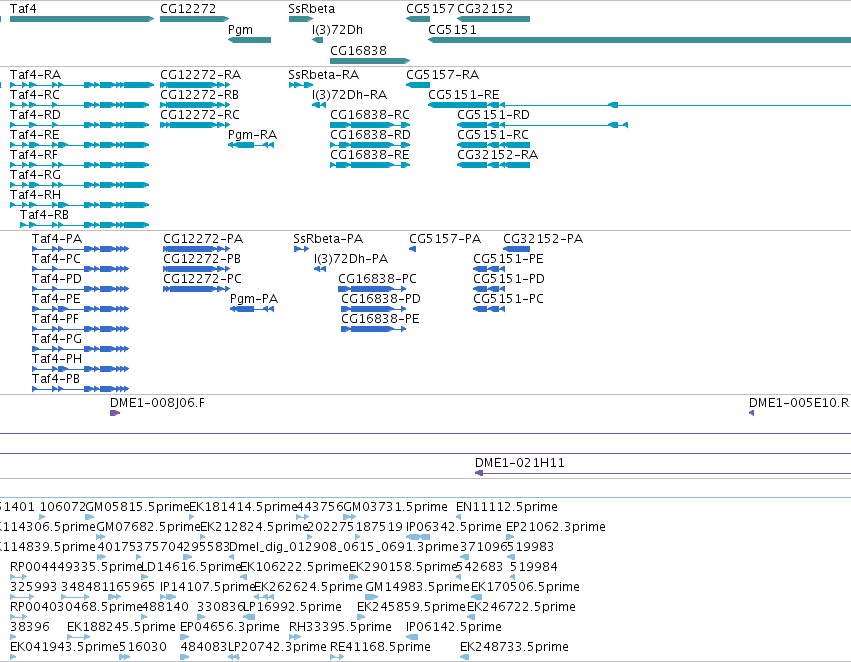Click the SsRbeta gene label
This screenshot has height=662, width=851.
point(312,9)
